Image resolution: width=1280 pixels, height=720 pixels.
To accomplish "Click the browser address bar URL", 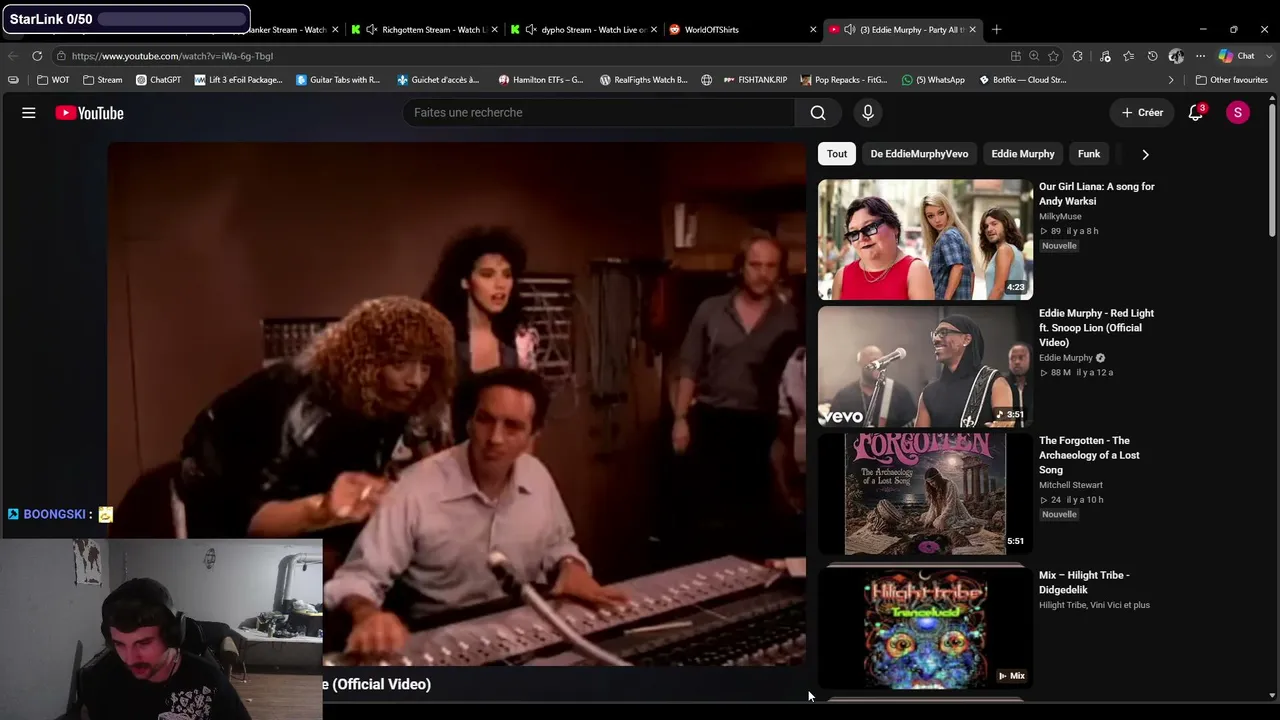I will (172, 56).
